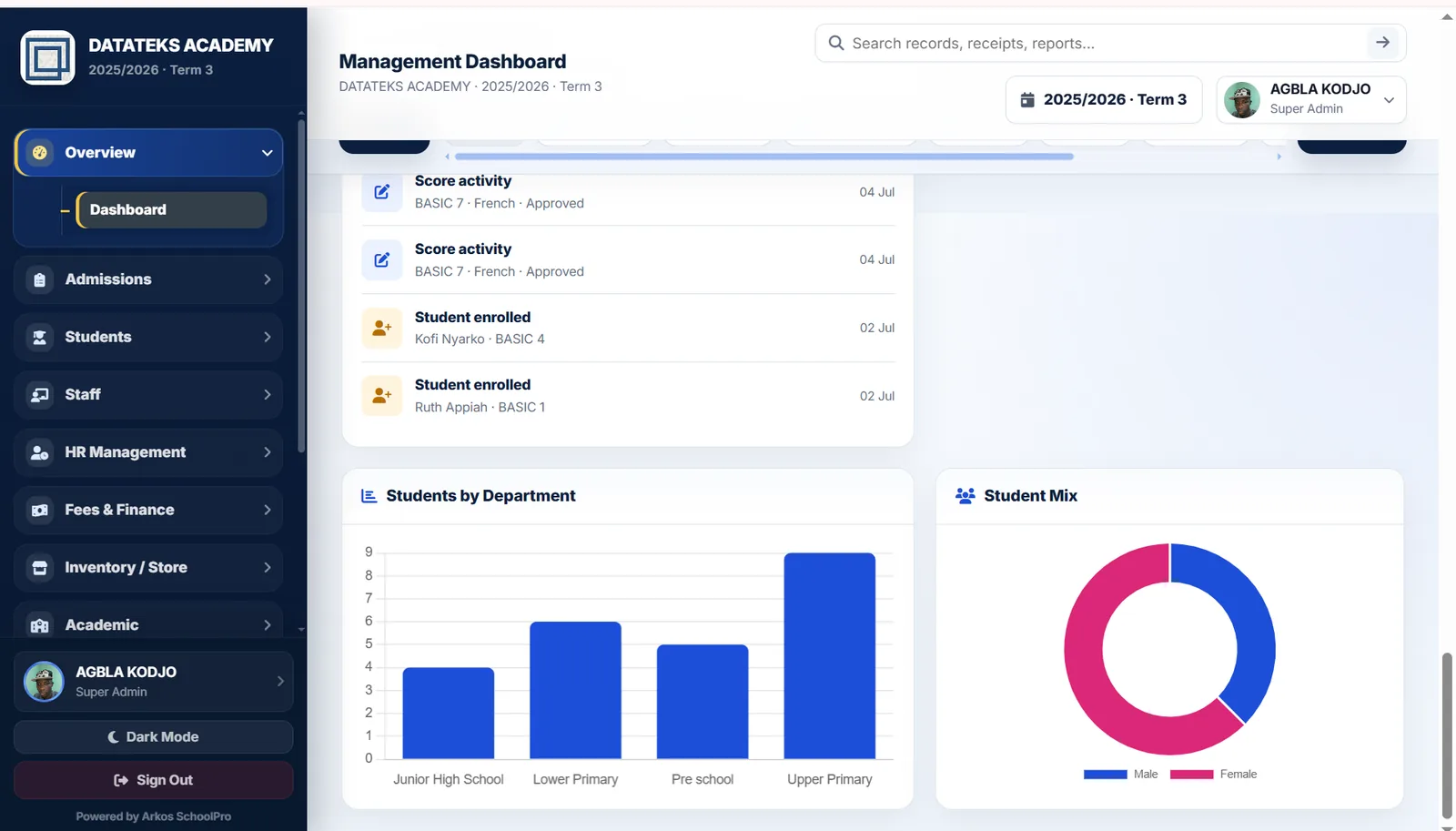Click the DATATEKS ACADEMY logo icon

47,57
